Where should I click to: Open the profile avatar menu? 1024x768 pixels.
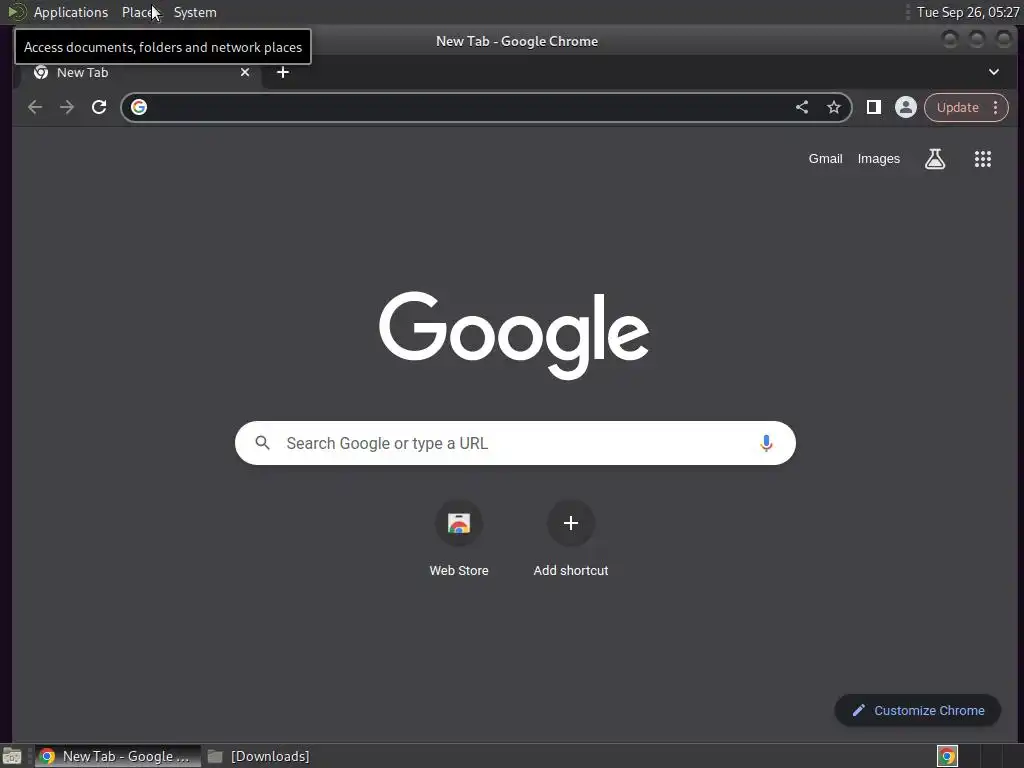906,107
